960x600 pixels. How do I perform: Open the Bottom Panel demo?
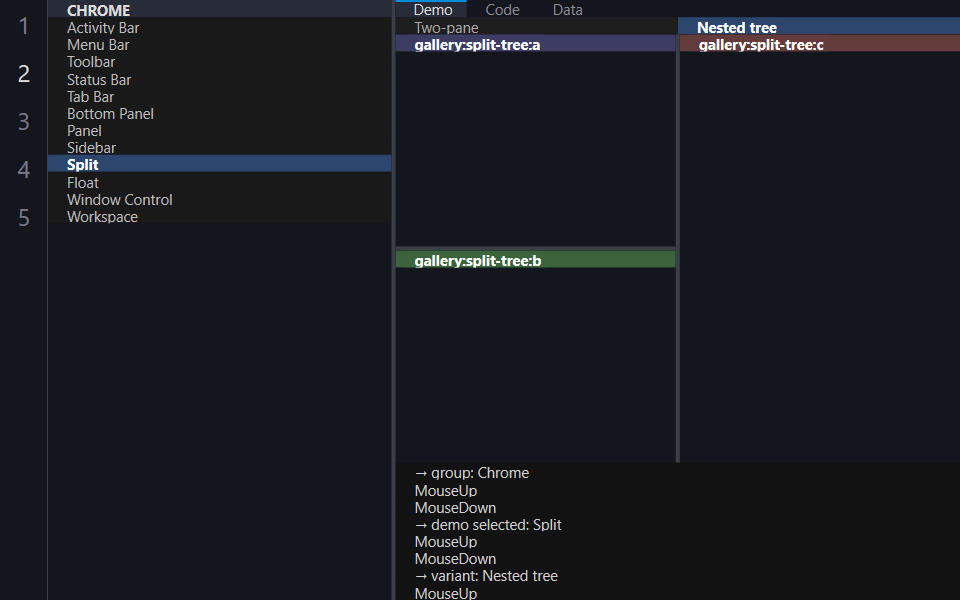(x=219, y=114)
